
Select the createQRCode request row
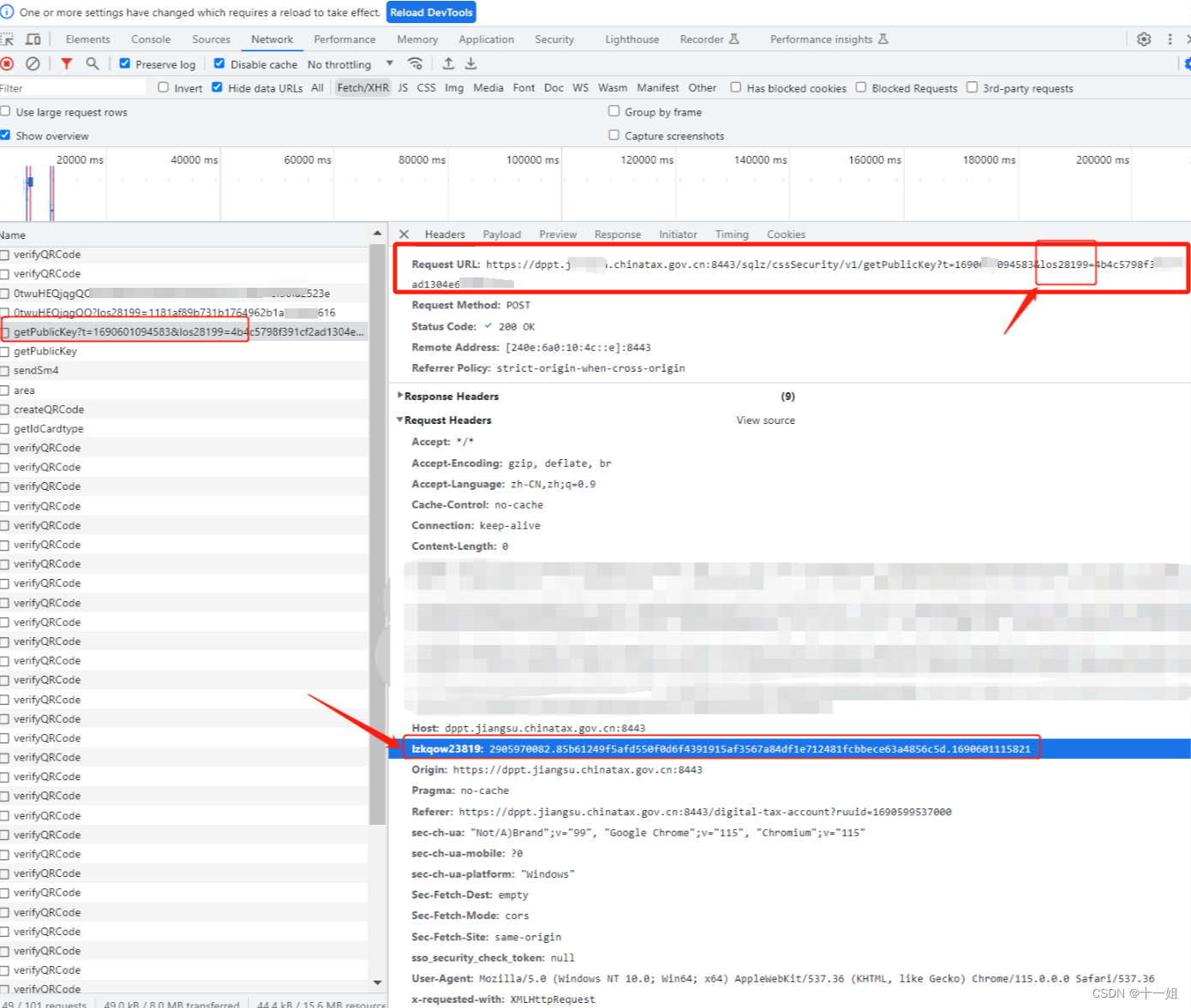pyautogui.click(x=184, y=409)
